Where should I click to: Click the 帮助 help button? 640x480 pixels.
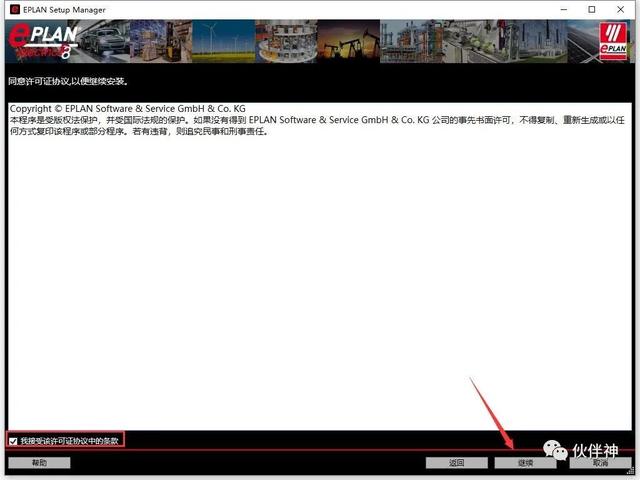(39, 462)
